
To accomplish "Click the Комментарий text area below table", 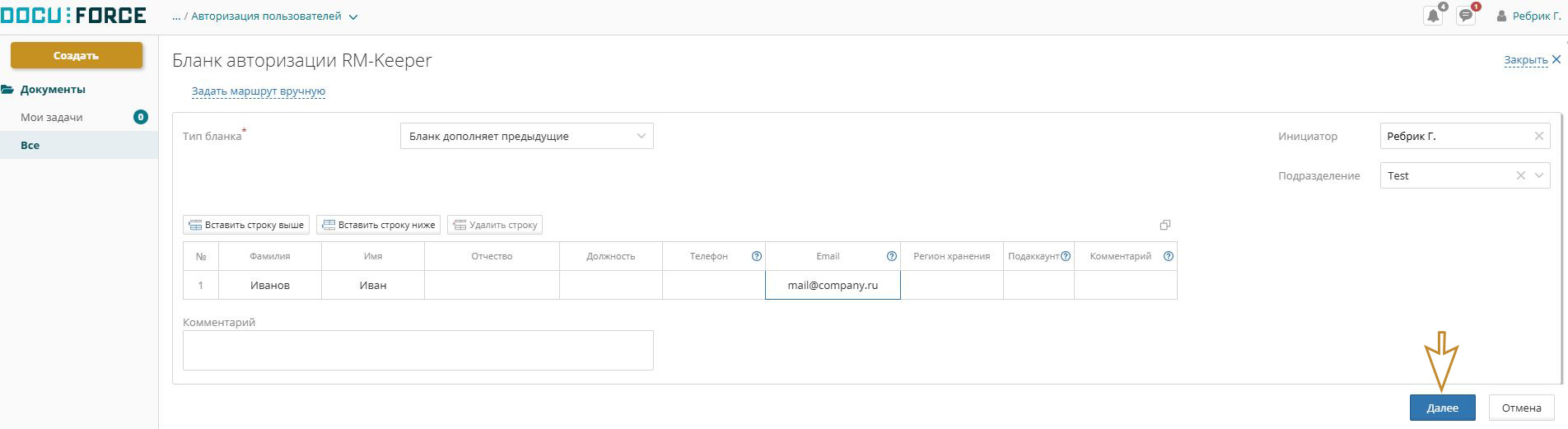I will click(x=418, y=350).
